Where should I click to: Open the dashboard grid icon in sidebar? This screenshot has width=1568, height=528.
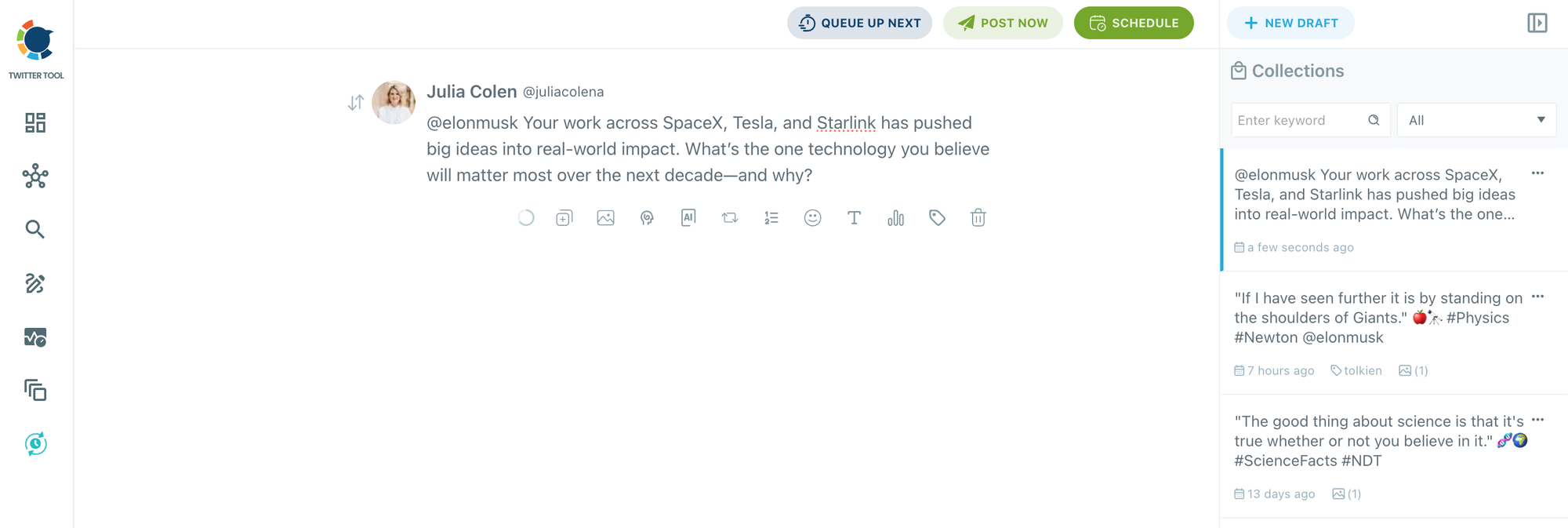coord(35,122)
